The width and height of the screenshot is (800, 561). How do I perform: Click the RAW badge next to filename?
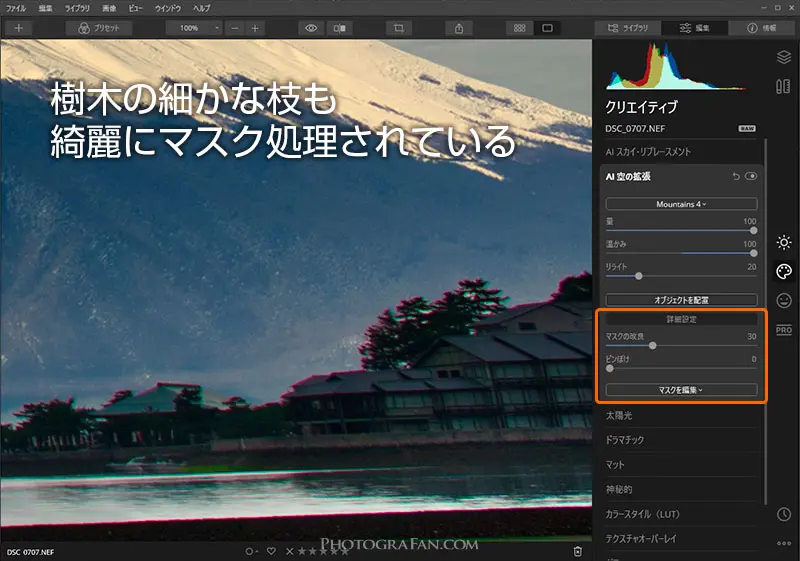747,129
